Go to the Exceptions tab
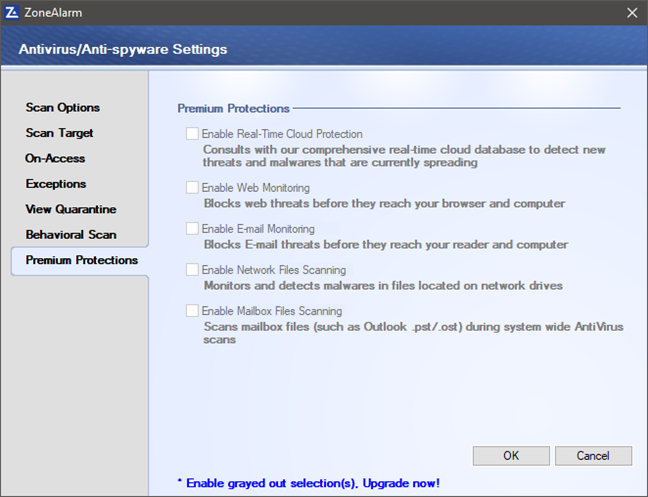 coord(56,184)
